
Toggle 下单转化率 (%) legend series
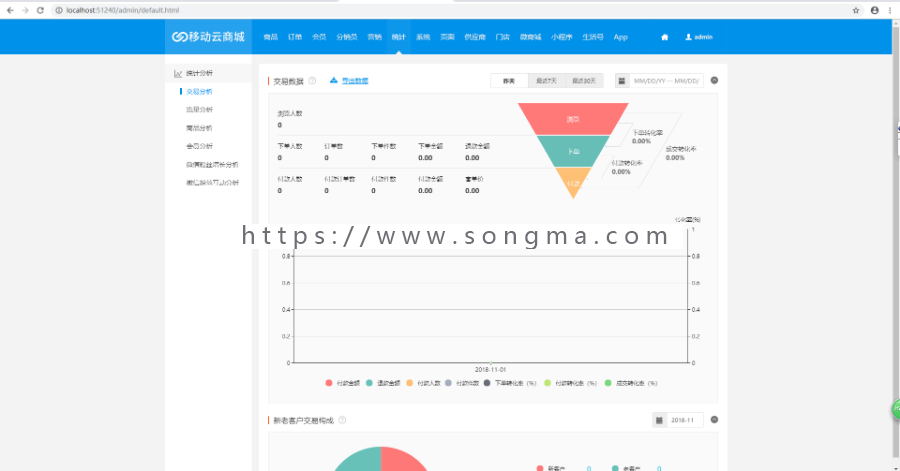tap(510, 383)
